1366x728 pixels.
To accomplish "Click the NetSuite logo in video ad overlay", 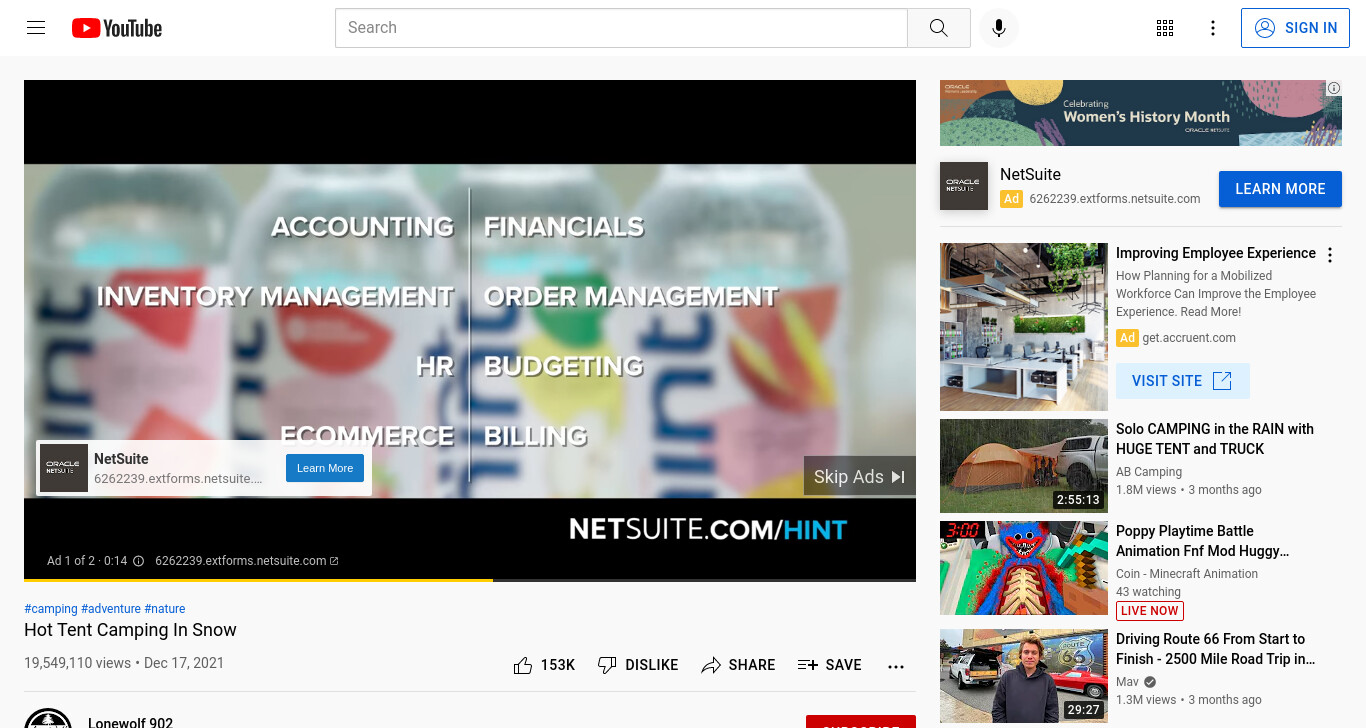I will (x=64, y=468).
